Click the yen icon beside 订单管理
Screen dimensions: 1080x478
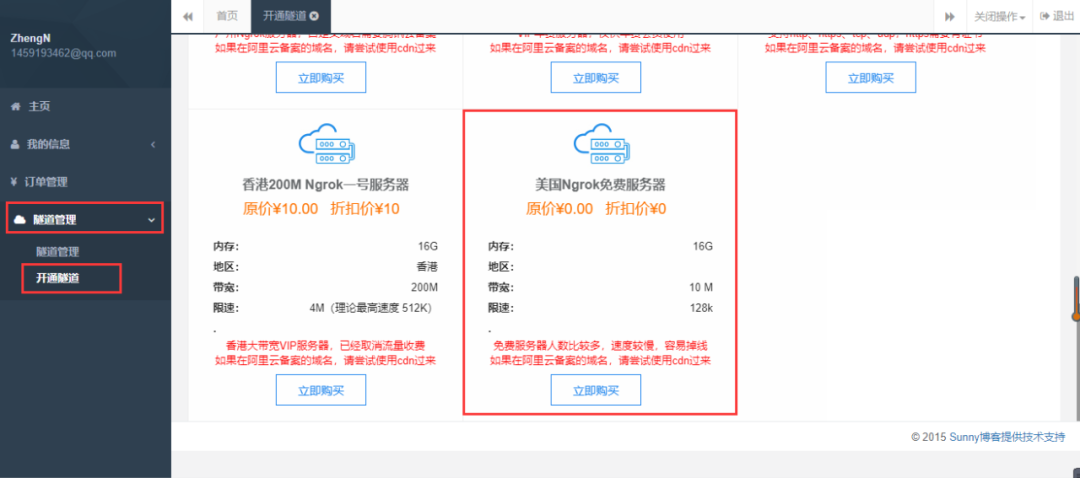[x=14, y=183]
